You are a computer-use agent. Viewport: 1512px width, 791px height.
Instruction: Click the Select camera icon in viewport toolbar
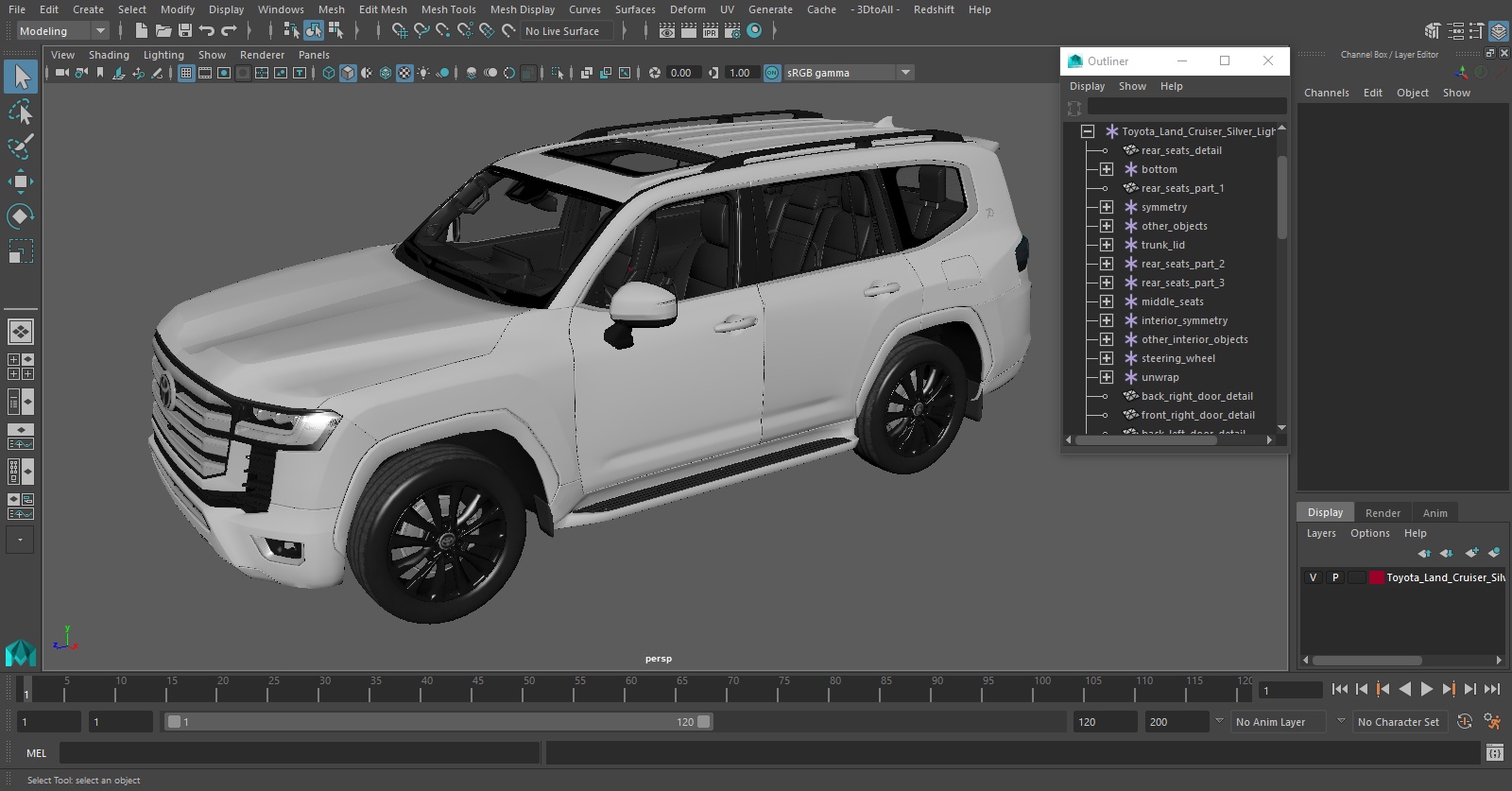[x=61, y=73]
